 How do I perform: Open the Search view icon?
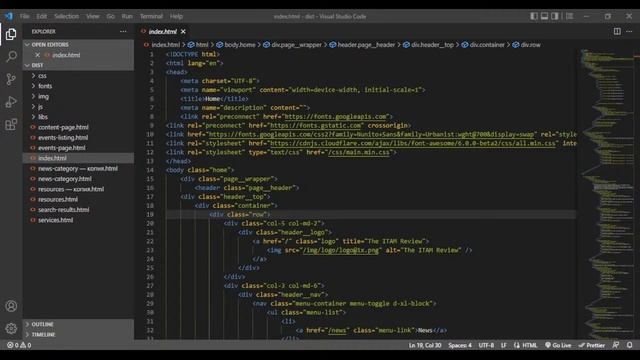pos(11,56)
